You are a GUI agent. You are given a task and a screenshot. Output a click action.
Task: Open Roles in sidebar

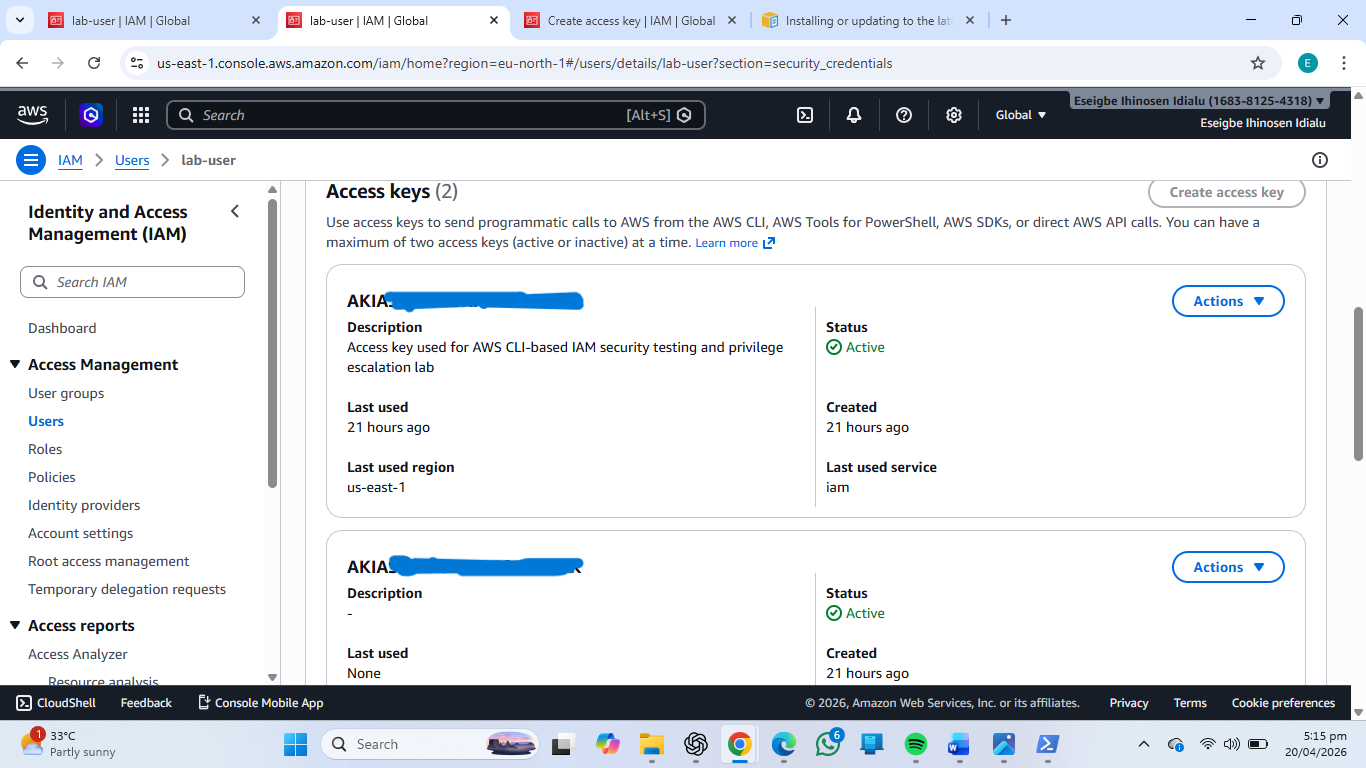click(45, 449)
